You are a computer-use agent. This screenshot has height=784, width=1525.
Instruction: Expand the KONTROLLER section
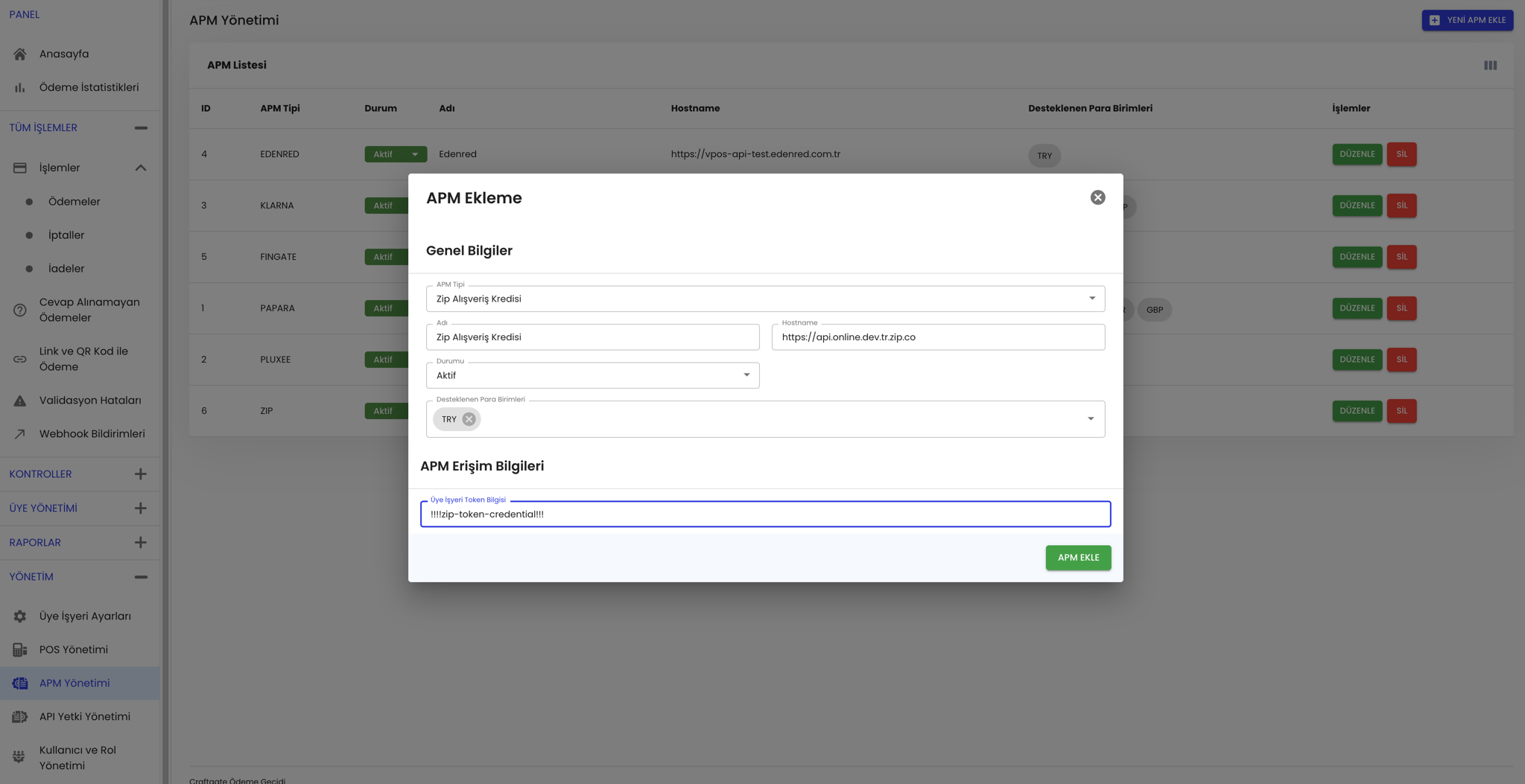(x=141, y=474)
